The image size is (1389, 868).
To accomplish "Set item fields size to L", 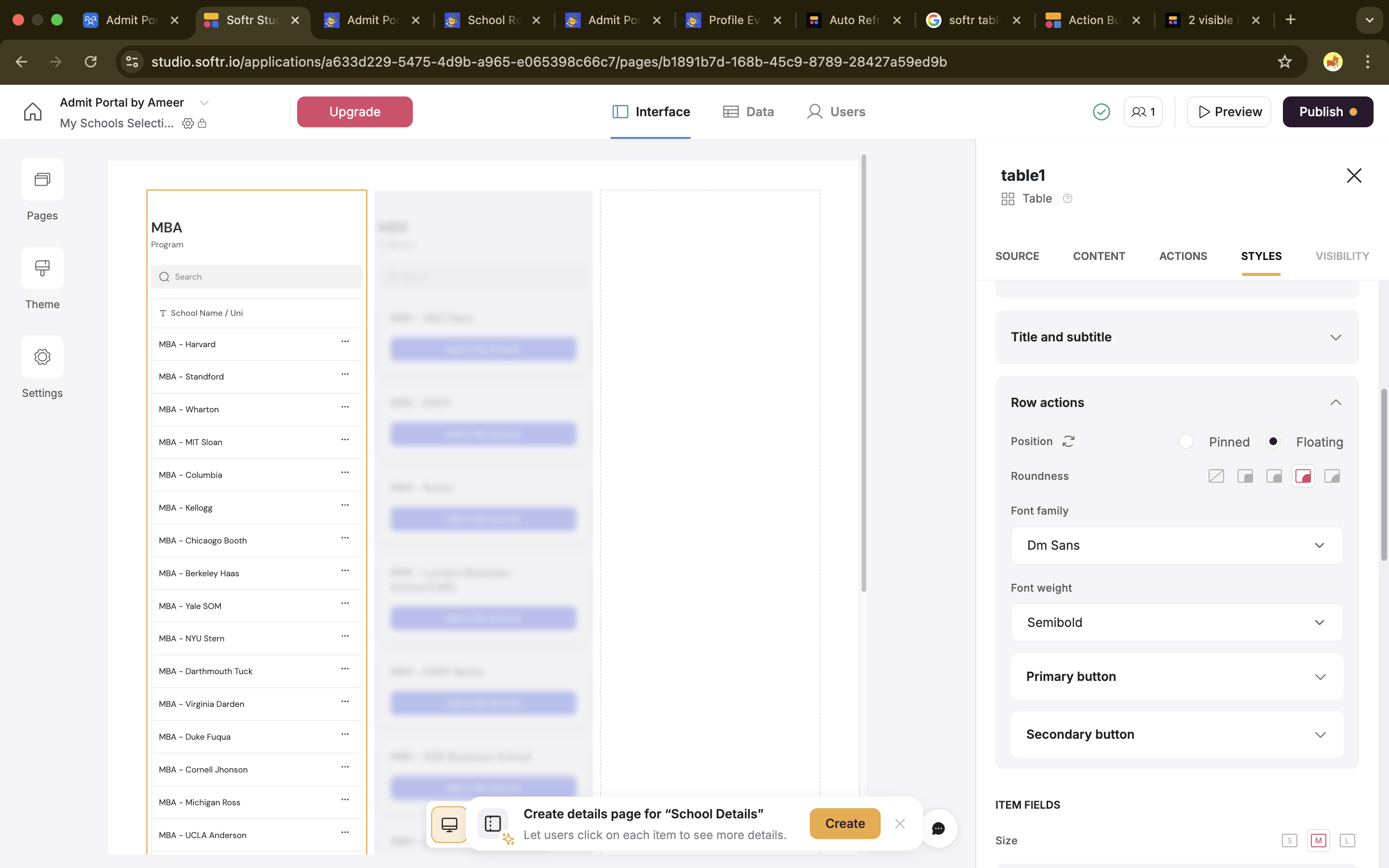I will click(x=1347, y=841).
